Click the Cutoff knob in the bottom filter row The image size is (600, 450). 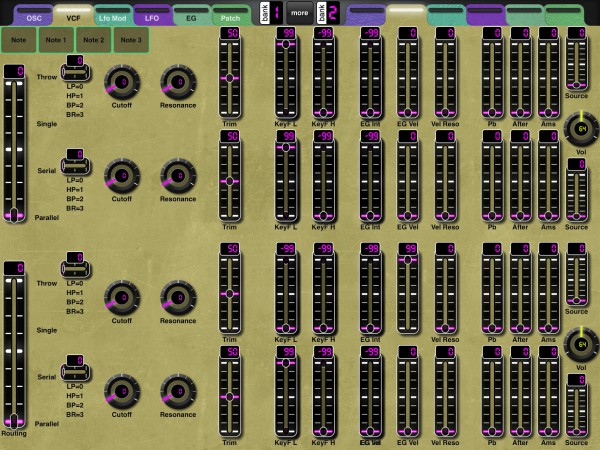pyautogui.click(x=122, y=391)
